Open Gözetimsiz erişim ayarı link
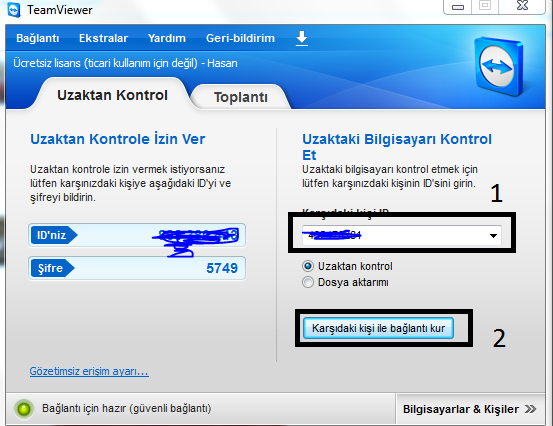This screenshot has width=553, height=426. 89,371
